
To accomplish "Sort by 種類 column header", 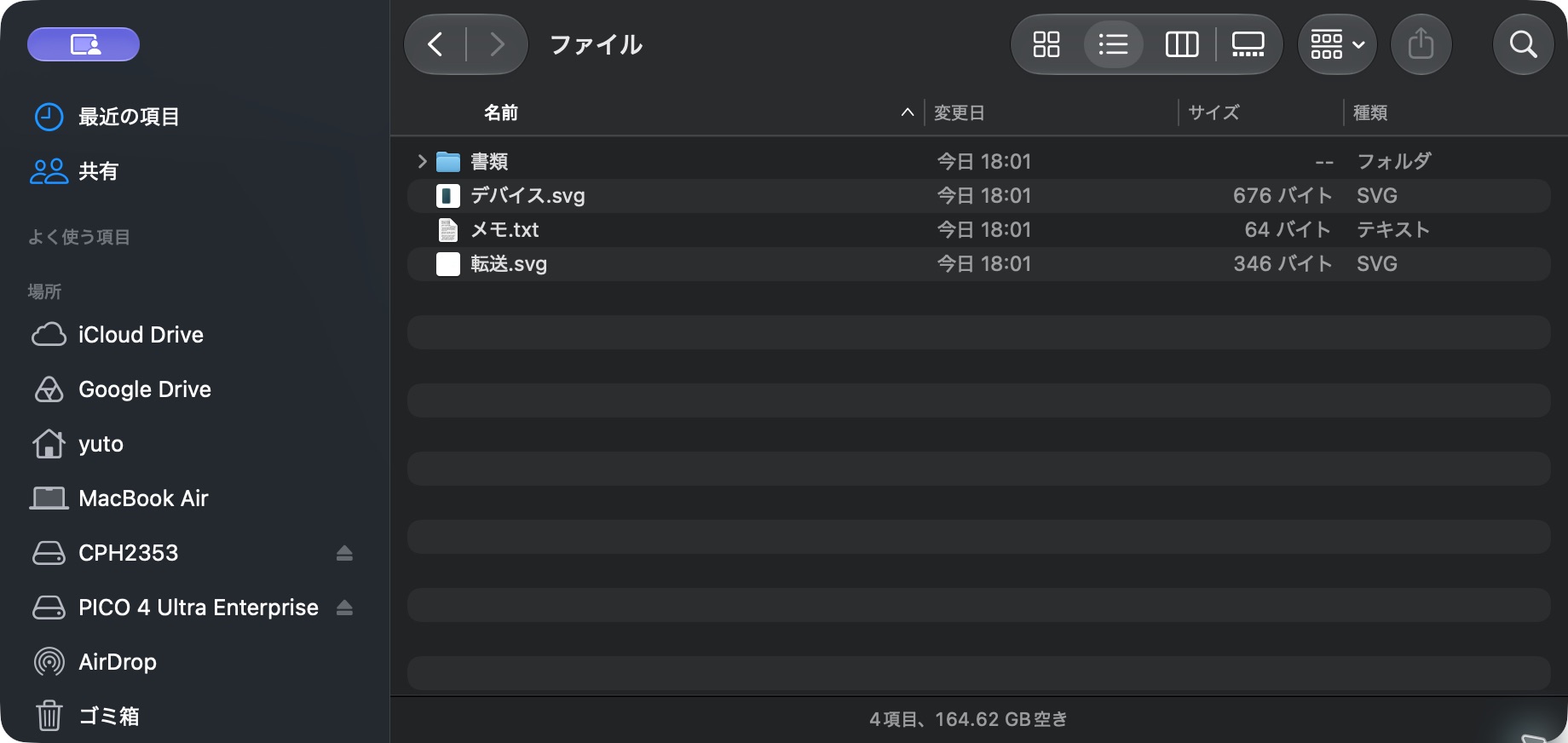I will tap(1370, 112).
